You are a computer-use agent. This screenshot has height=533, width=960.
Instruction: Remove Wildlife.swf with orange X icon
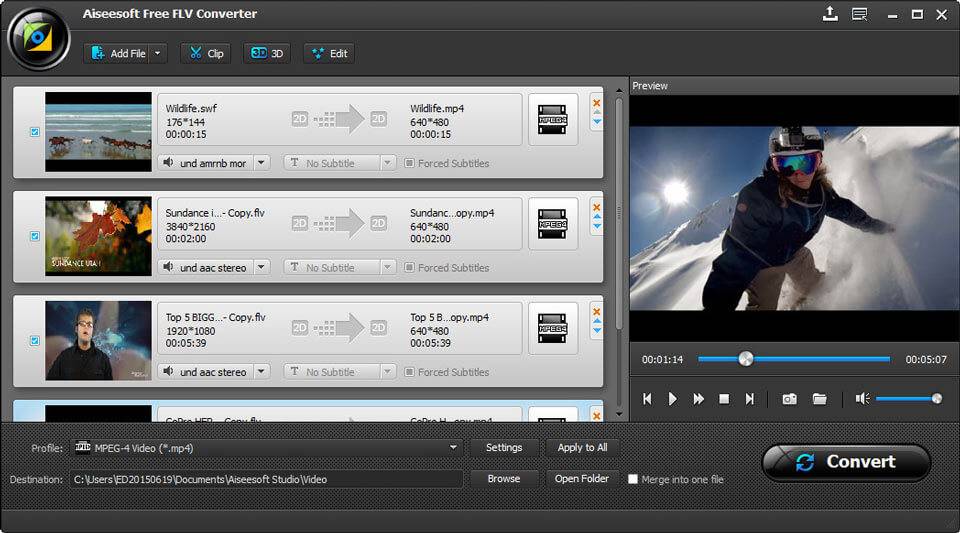point(596,103)
